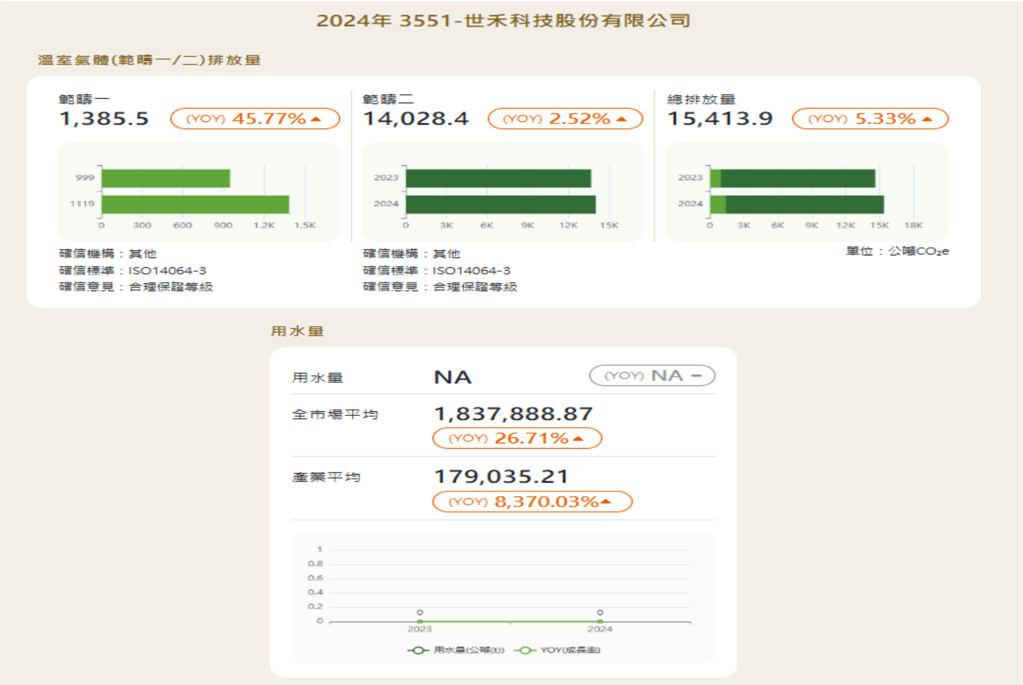Select the 2024 bar in 總排放量 chart

click(797, 204)
